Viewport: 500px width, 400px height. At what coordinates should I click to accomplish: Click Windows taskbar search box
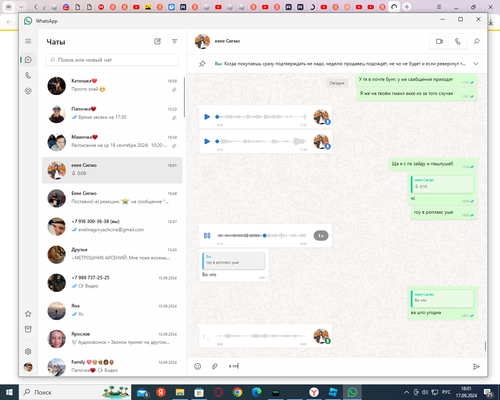[75, 392]
